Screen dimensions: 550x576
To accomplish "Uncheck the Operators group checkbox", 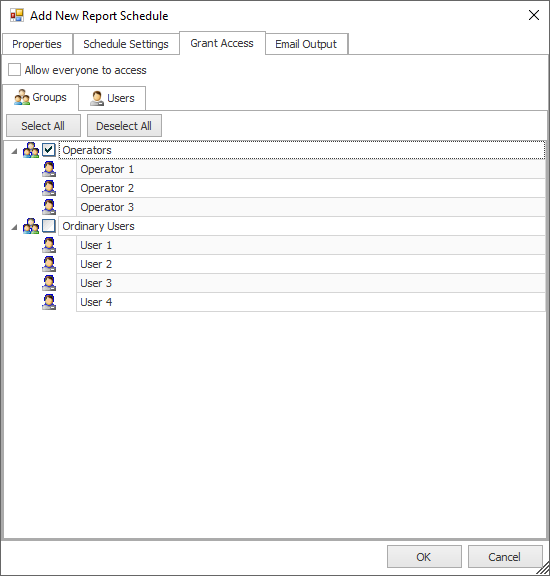I will [x=49, y=150].
